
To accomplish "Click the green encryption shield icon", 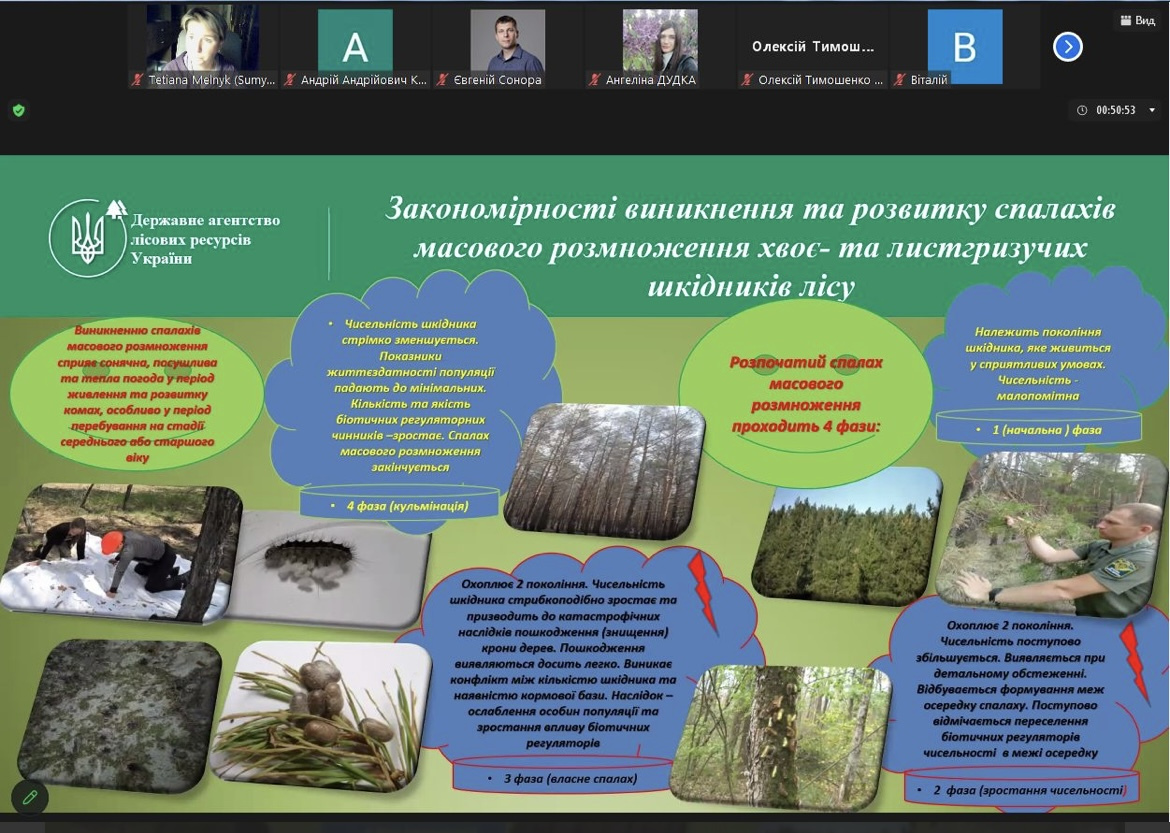I will [x=18, y=110].
